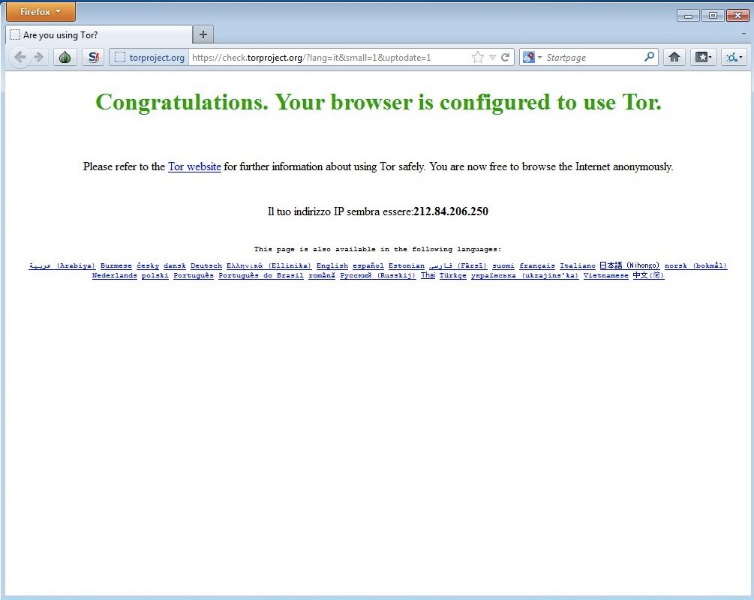Switch page language to español
The height and width of the screenshot is (600, 754).
click(368, 265)
